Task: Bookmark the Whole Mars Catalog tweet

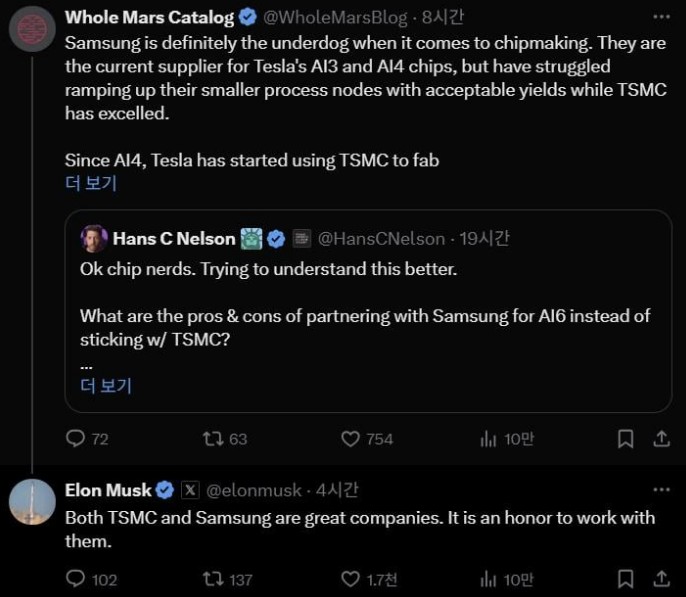Action: tap(625, 438)
